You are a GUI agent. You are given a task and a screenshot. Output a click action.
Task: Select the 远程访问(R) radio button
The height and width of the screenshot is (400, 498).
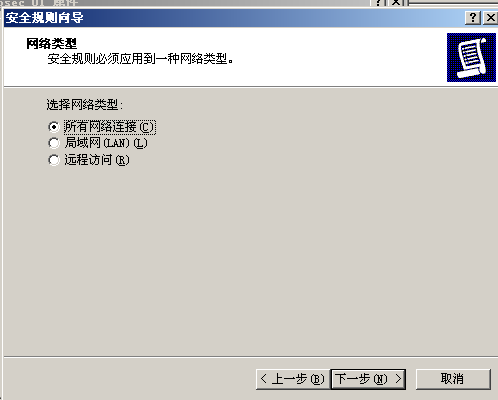(53, 160)
